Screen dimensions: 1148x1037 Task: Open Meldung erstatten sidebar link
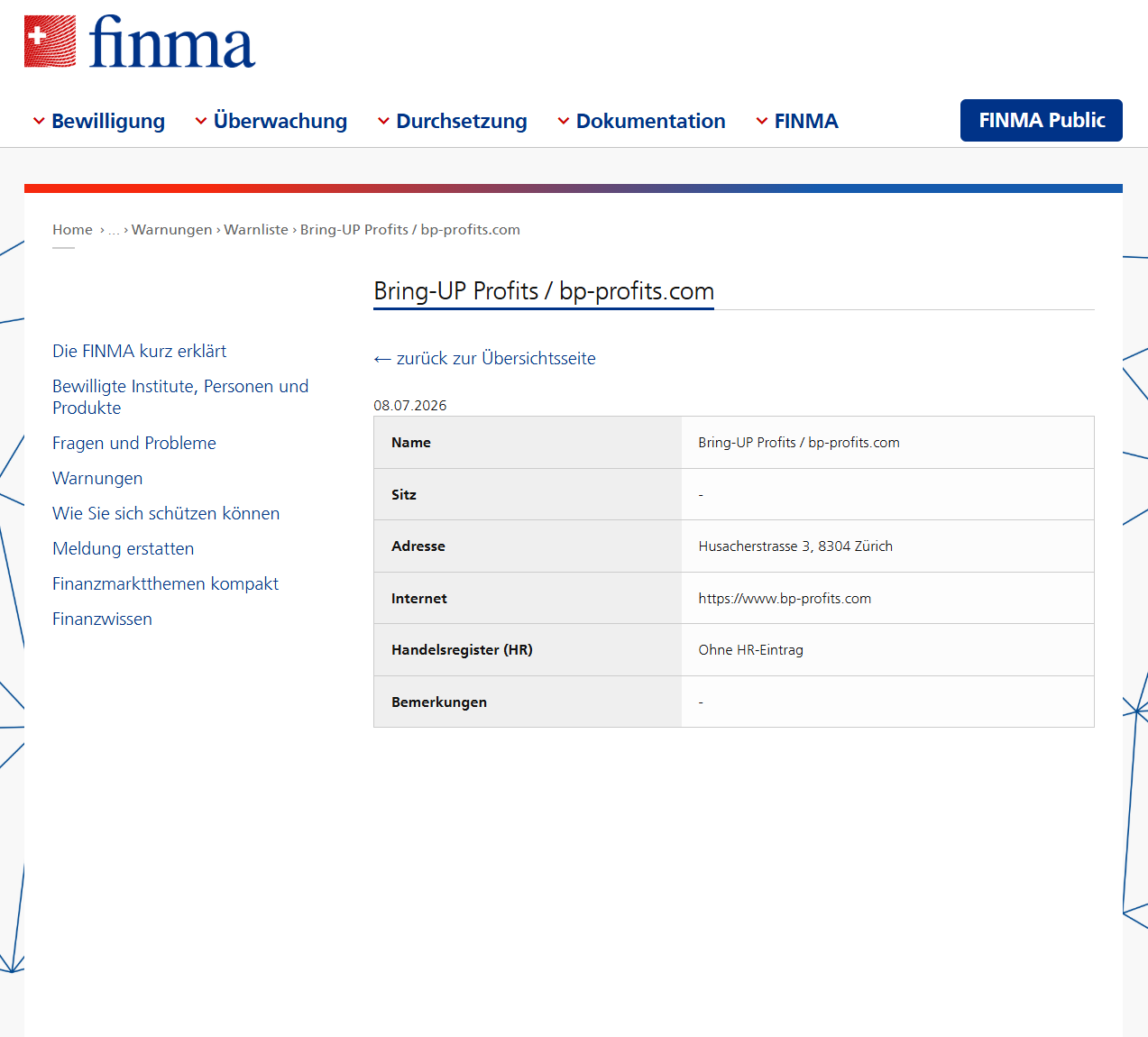(123, 548)
